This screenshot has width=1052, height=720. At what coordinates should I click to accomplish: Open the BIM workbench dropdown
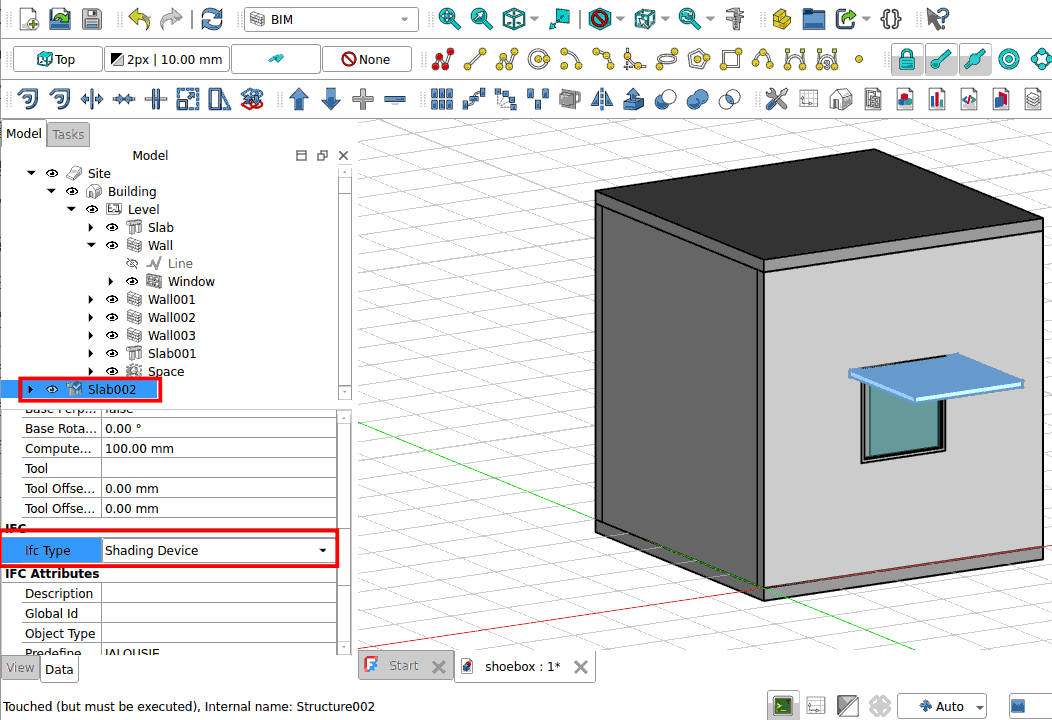[x=331, y=19]
